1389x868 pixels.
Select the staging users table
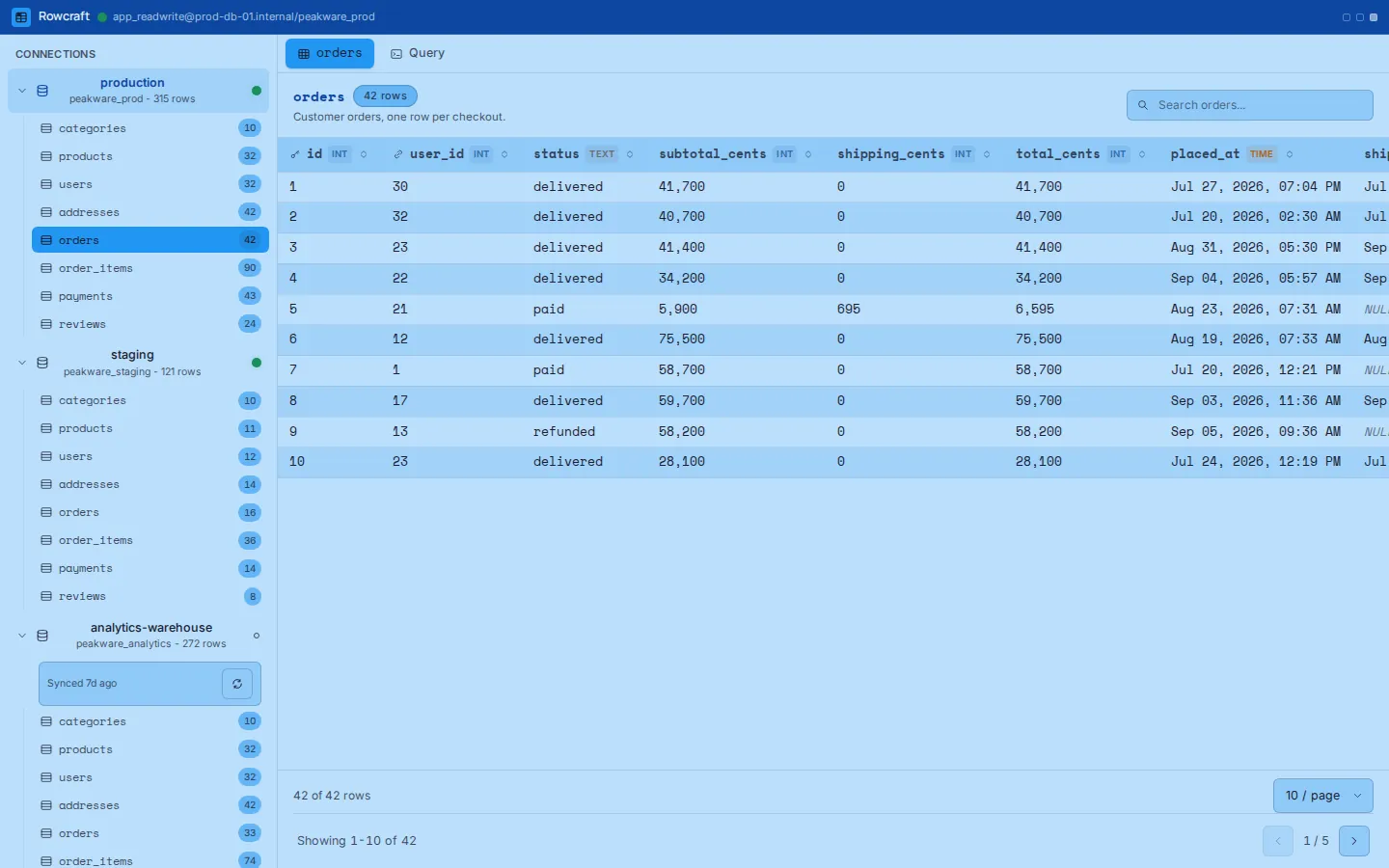150,456
